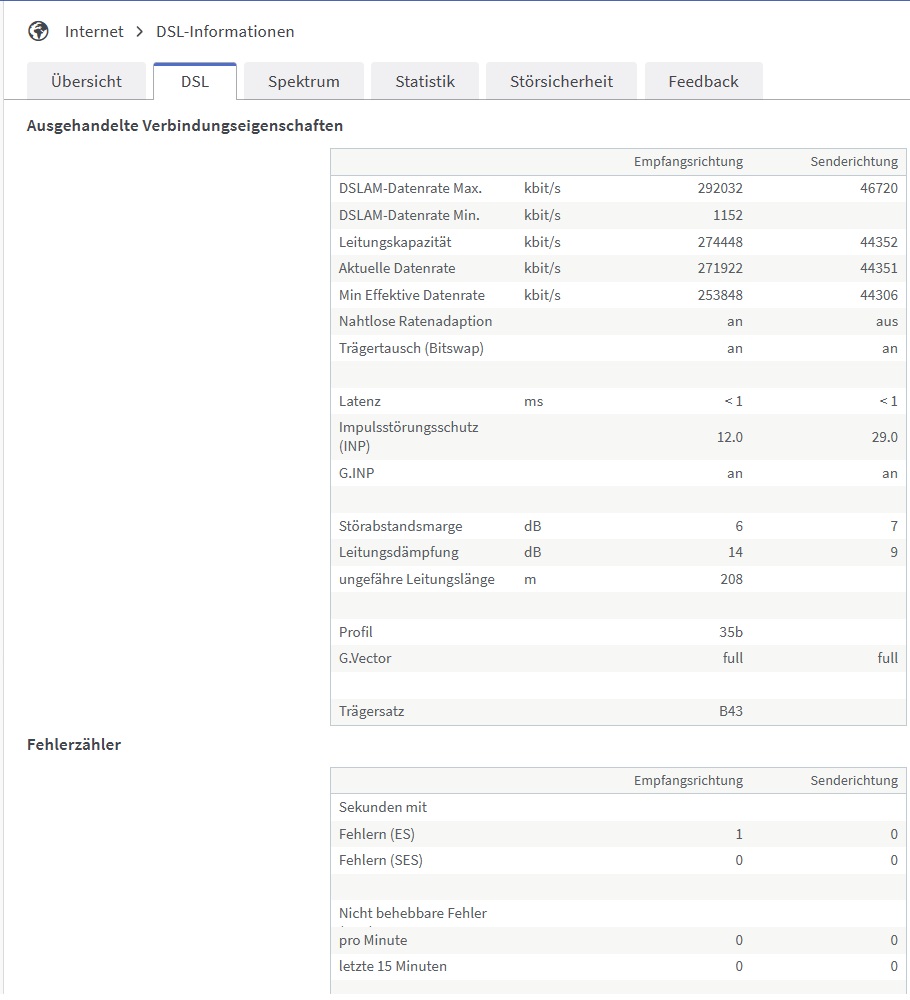The image size is (910, 1000).
Task: Select Nicht behebbare Fehler label
Action: [x=413, y=913]
